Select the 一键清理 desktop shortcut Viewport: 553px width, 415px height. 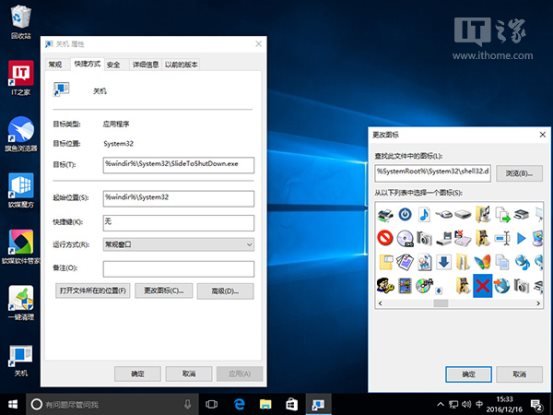(x=21, y=303)
